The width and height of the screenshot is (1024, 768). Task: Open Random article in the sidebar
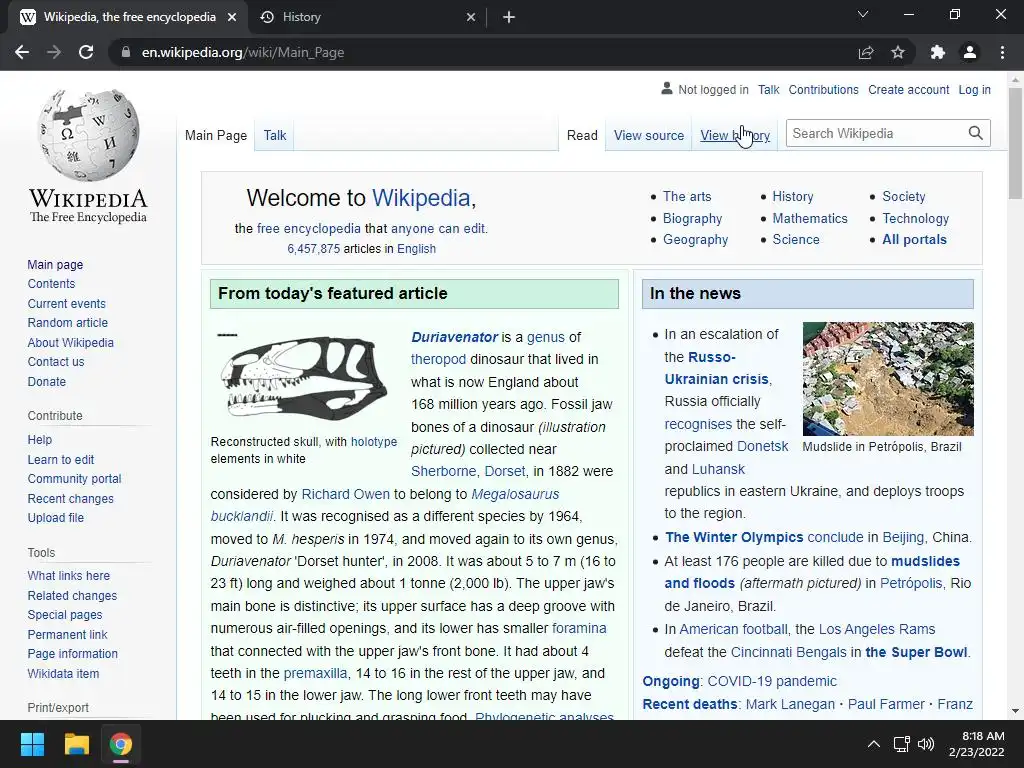[67, 323]
